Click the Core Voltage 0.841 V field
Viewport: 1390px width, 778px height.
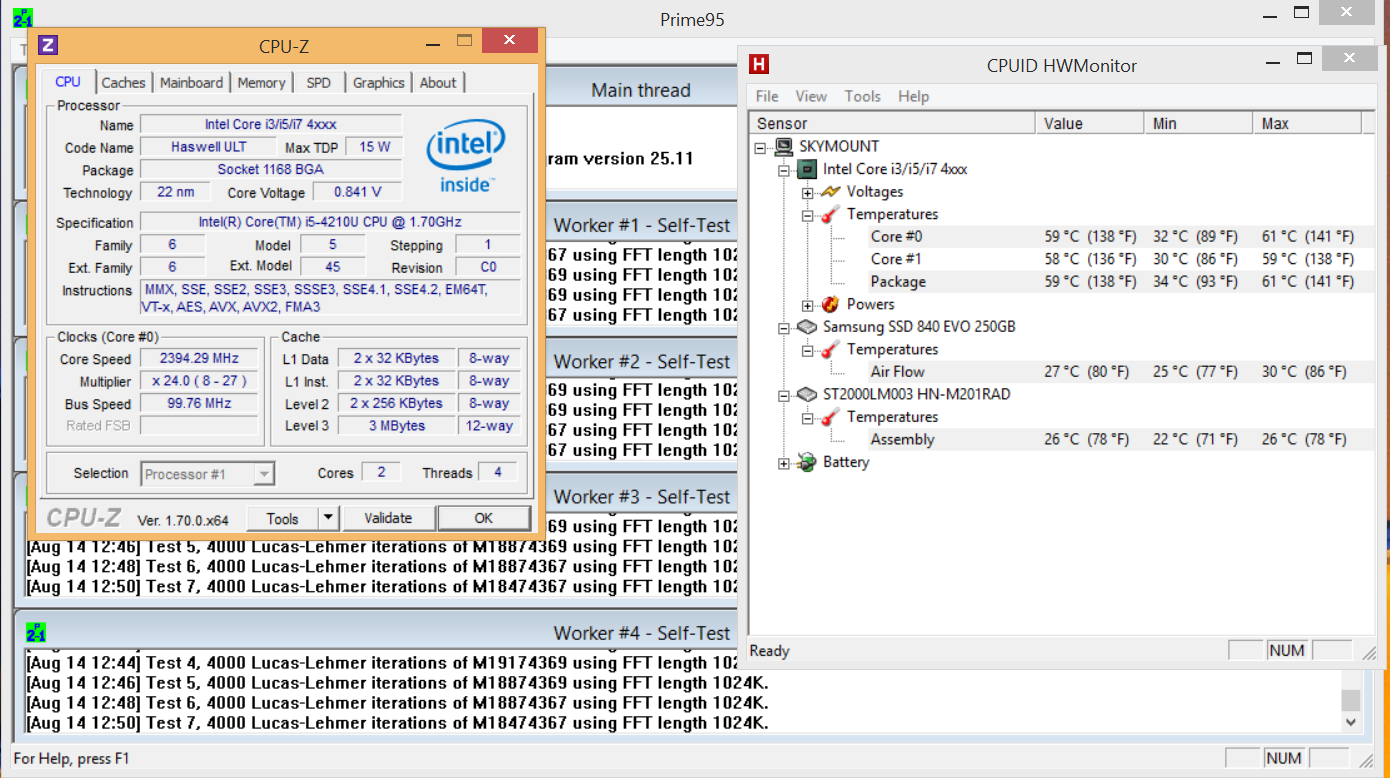(x=358, y=192)
